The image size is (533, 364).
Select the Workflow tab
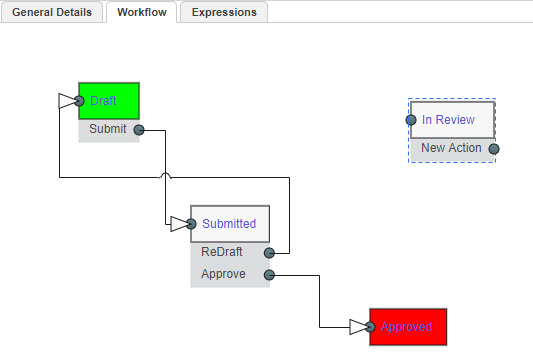[142, 12]
